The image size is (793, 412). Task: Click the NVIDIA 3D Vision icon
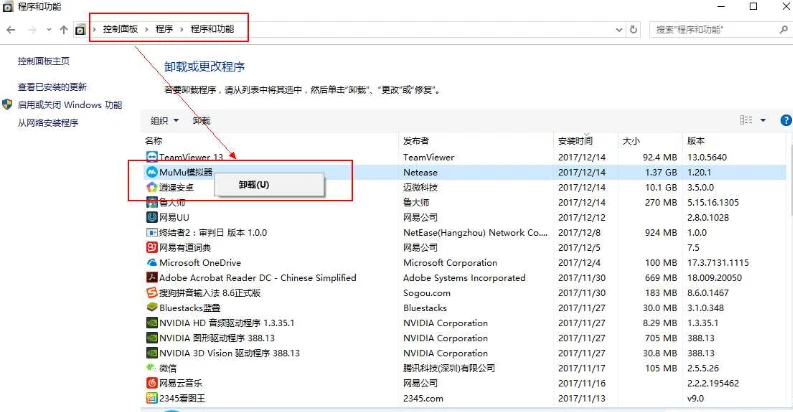(152, 353)
